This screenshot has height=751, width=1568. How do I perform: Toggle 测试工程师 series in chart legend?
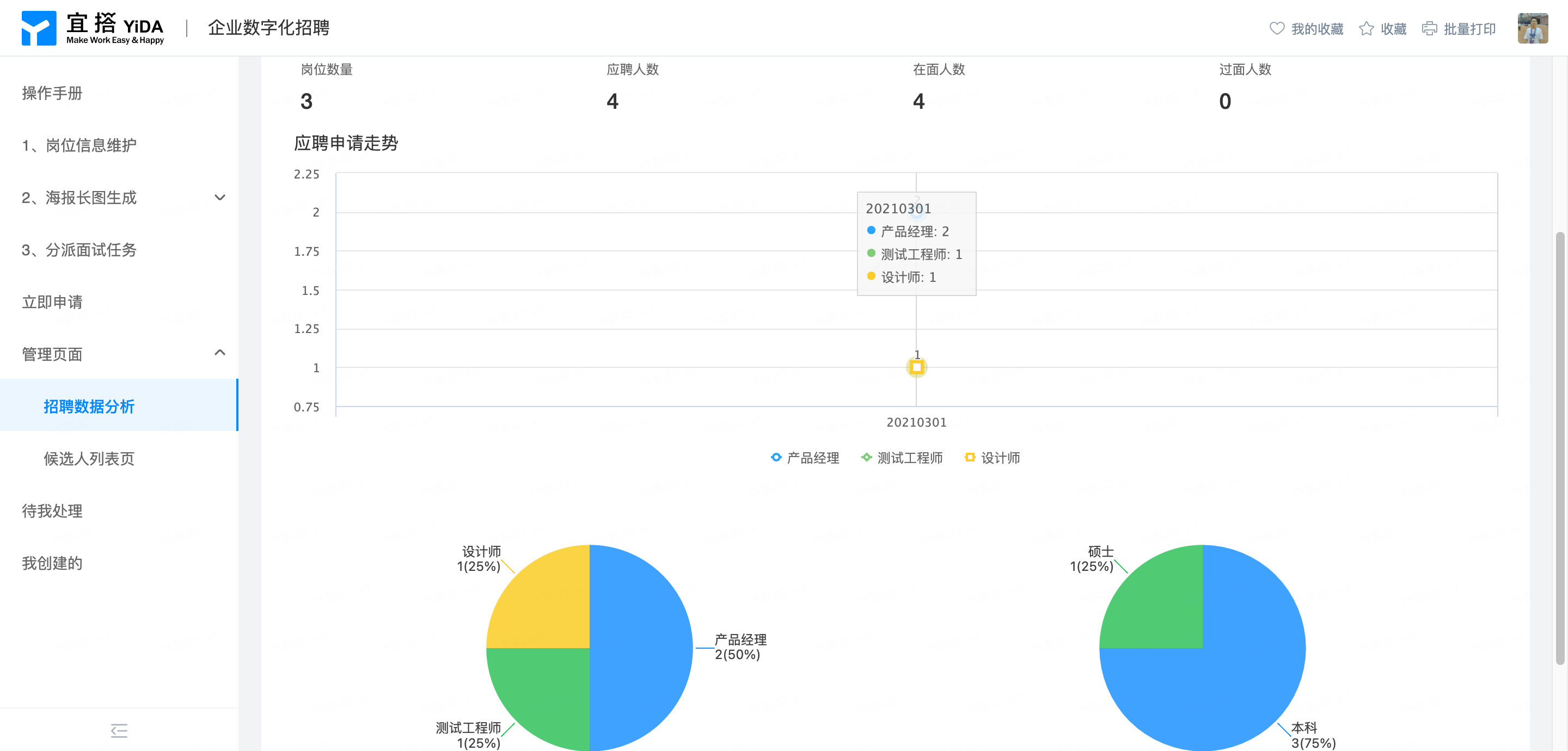902,458
